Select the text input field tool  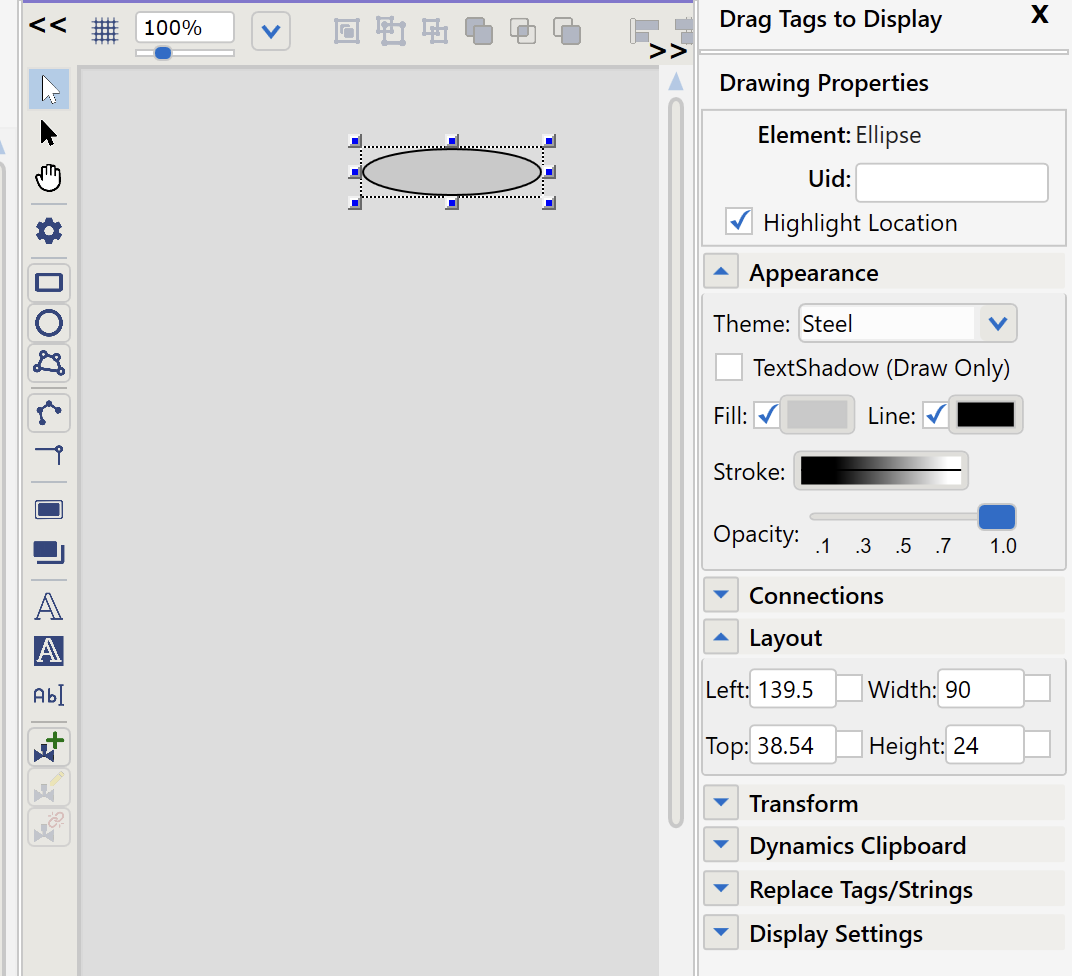(49, 695)
